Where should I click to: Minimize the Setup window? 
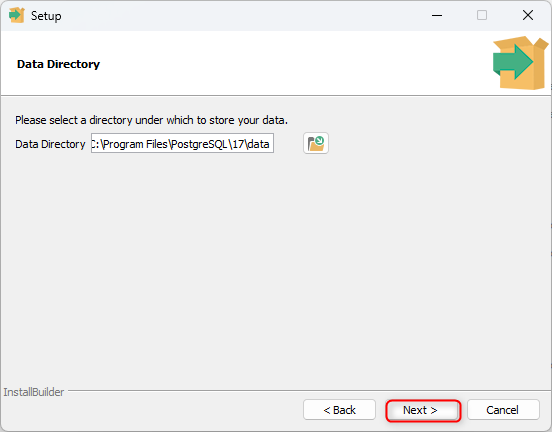[437, 15]
